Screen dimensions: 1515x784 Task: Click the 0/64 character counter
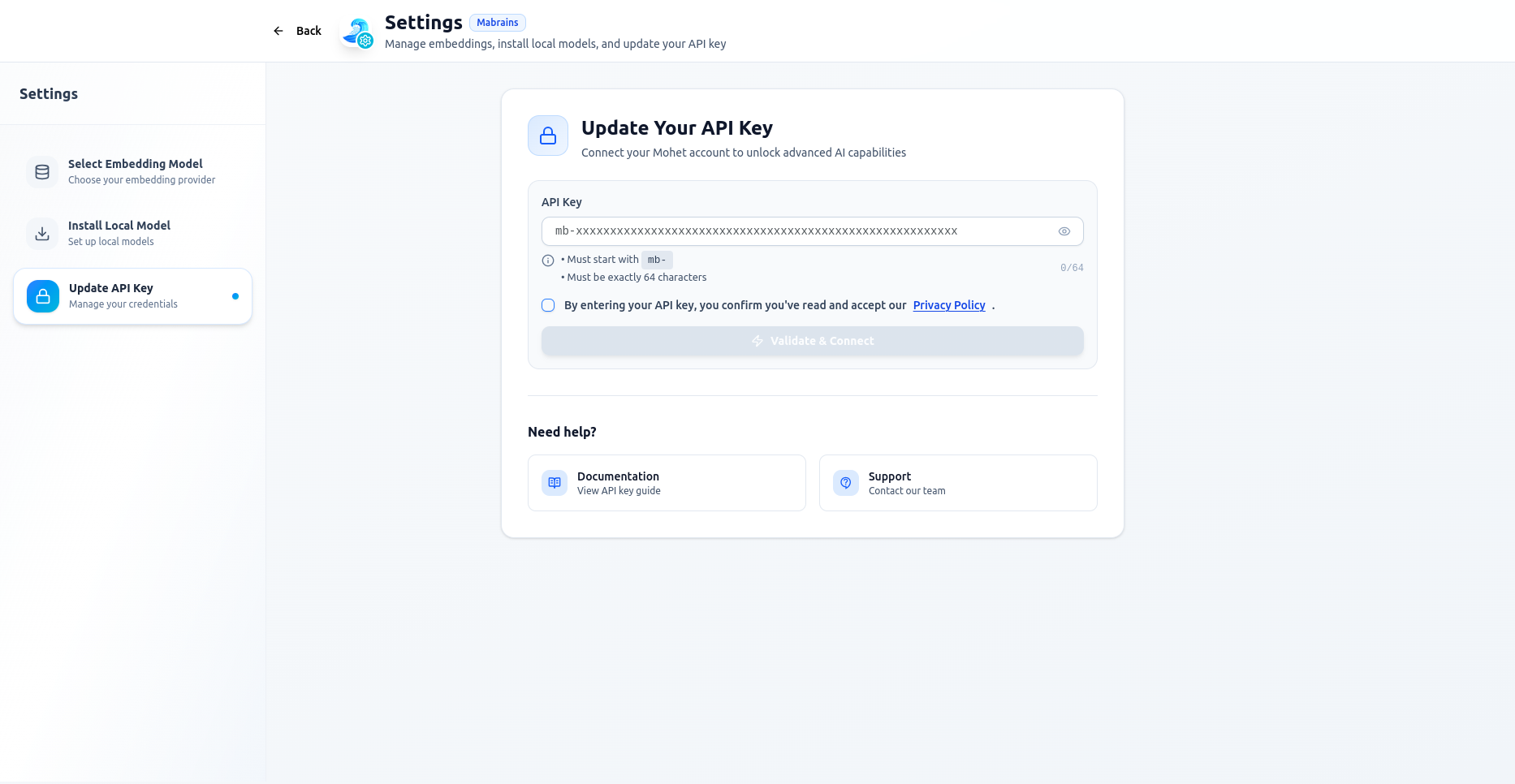pos(1071,267)
